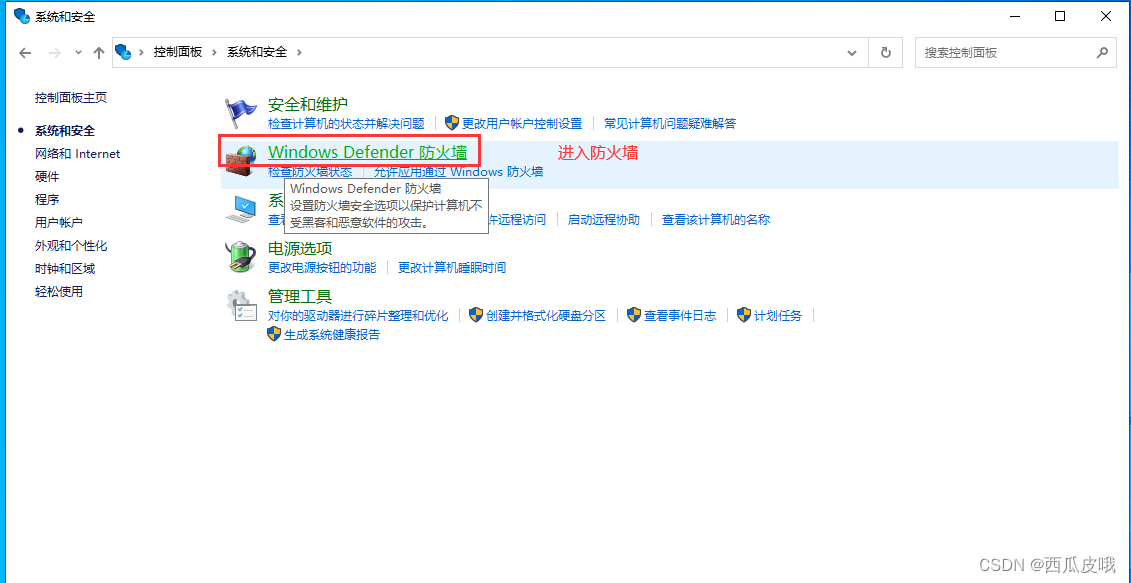This screenshot has width=1131, height=583.
Task: Click 创建并格式化硬盘分区 link
Action: [546, 315]
